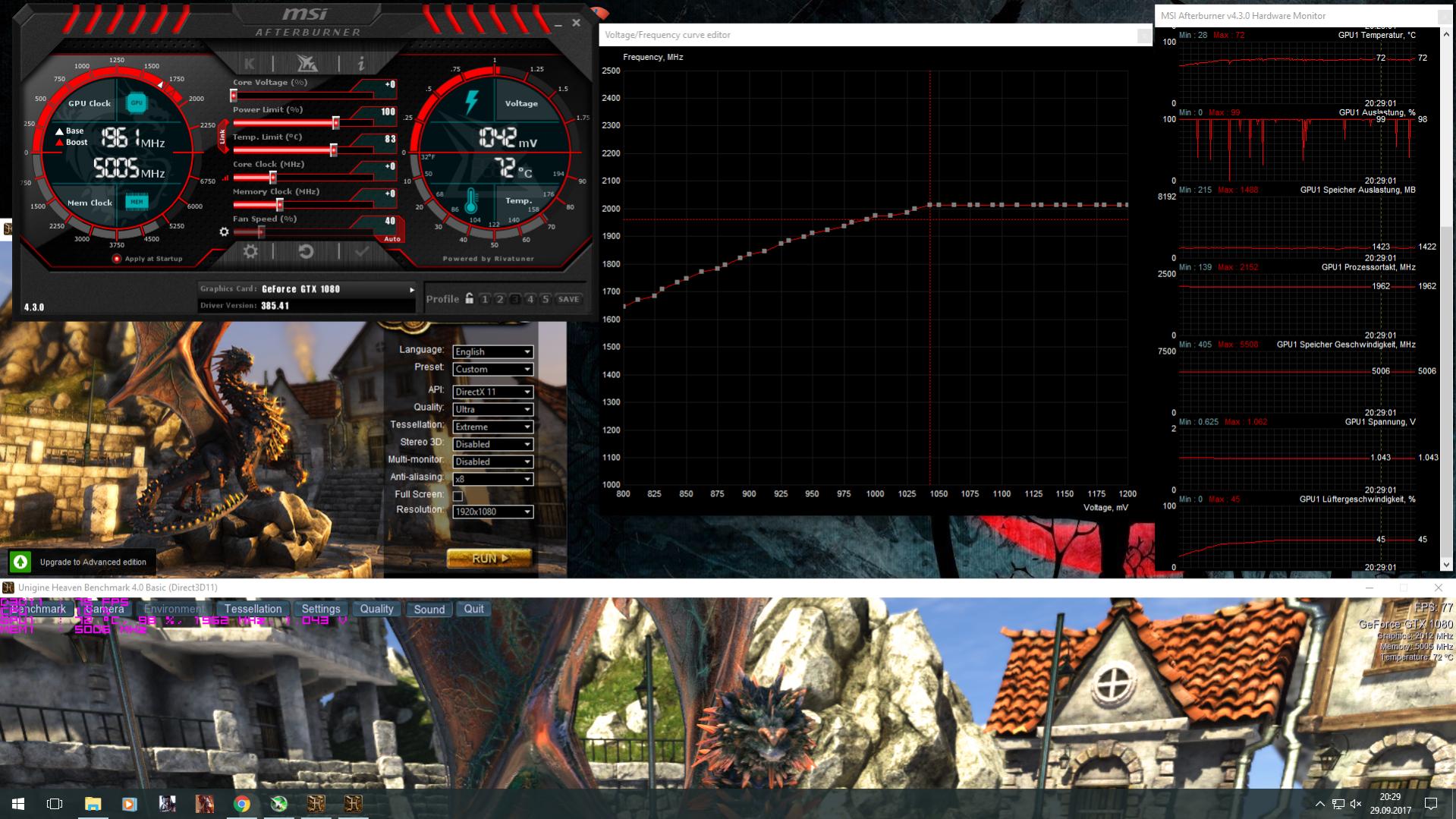Open Google Chrome from the taskbar
1456x819 pixels.
241,803
